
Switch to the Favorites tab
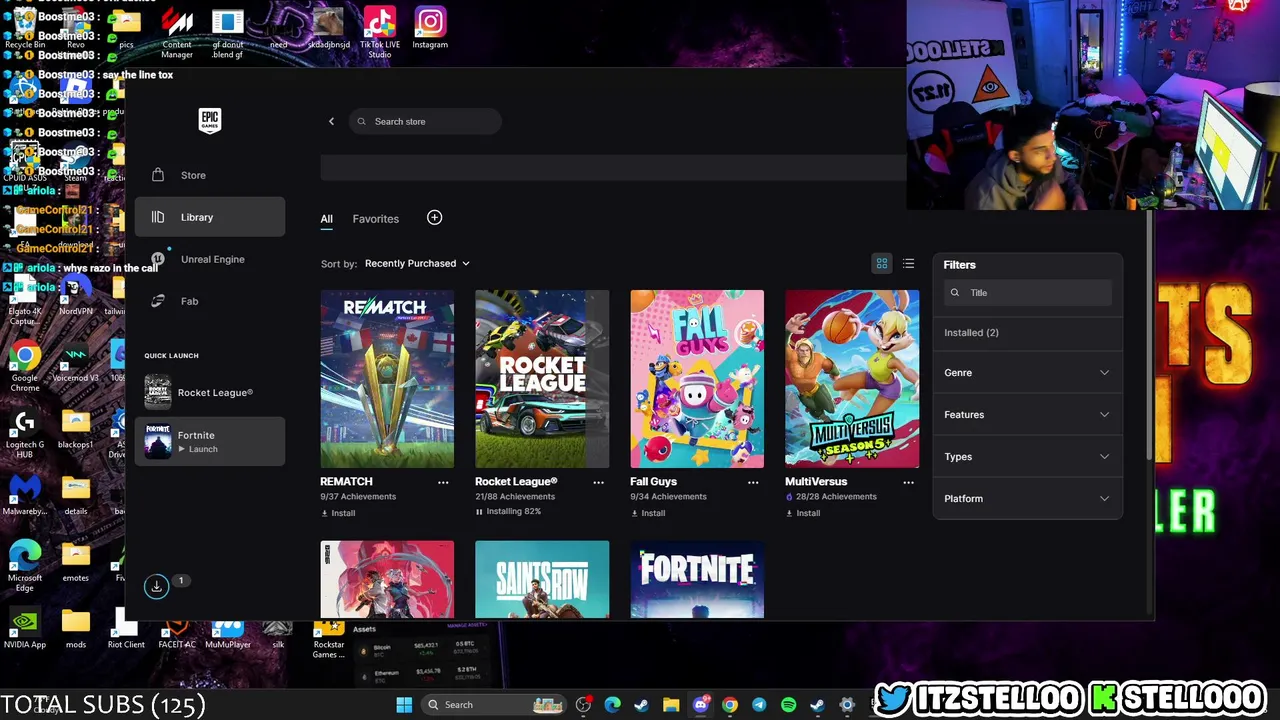[x=375, y=218]
